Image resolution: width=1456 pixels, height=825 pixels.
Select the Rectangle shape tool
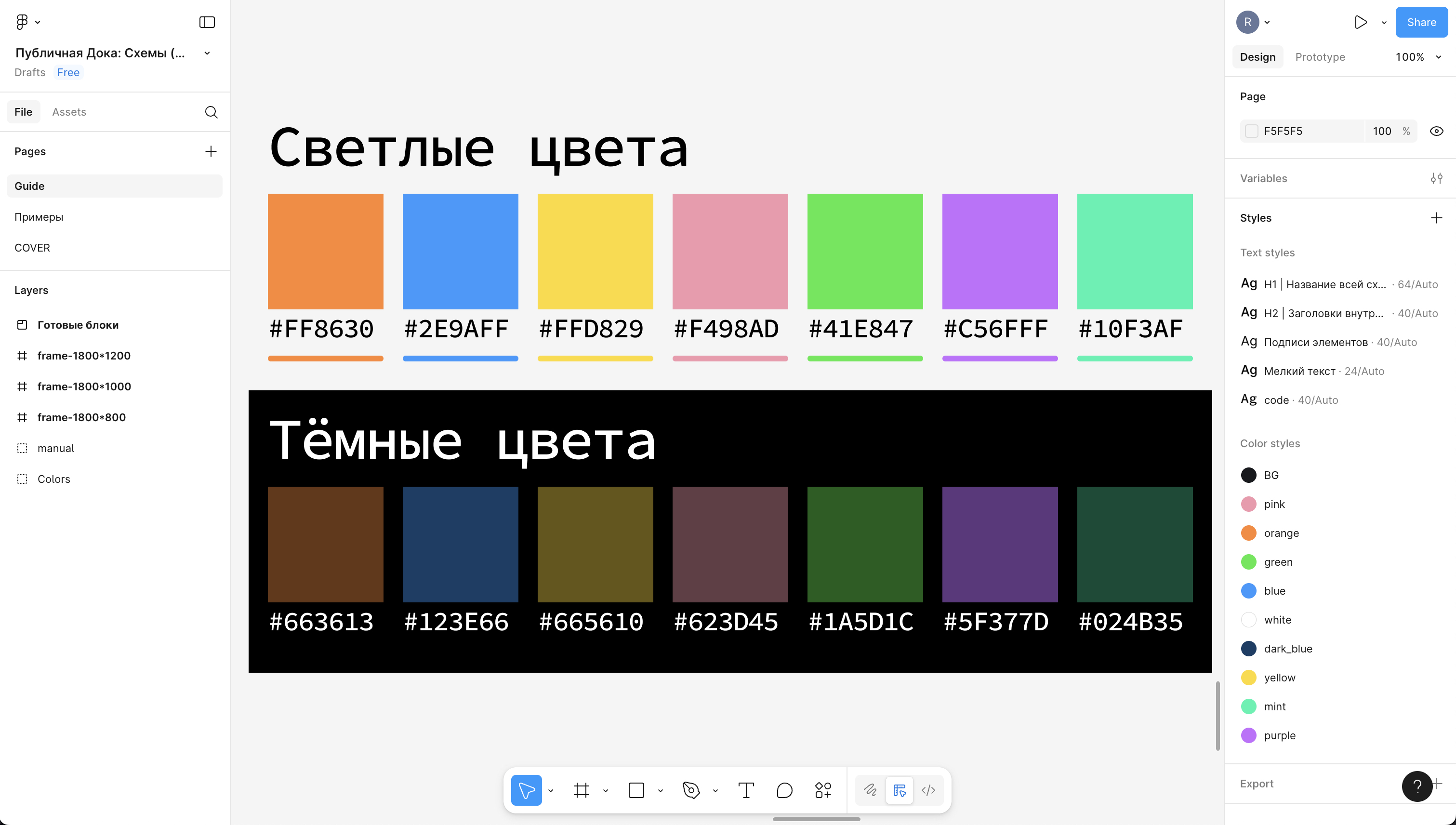tap(636, 790)
